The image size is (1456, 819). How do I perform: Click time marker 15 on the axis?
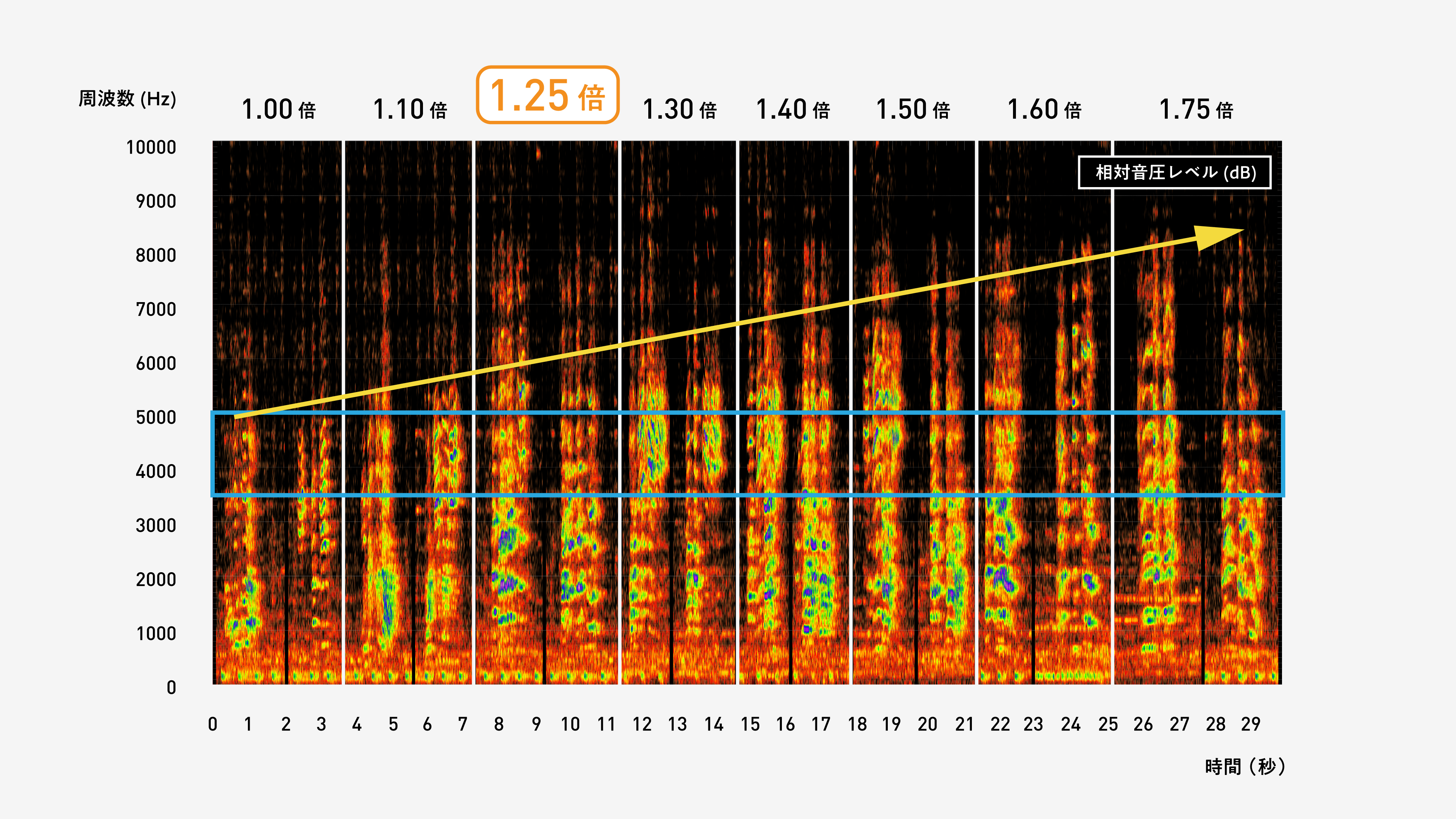[x=750, y=724]
